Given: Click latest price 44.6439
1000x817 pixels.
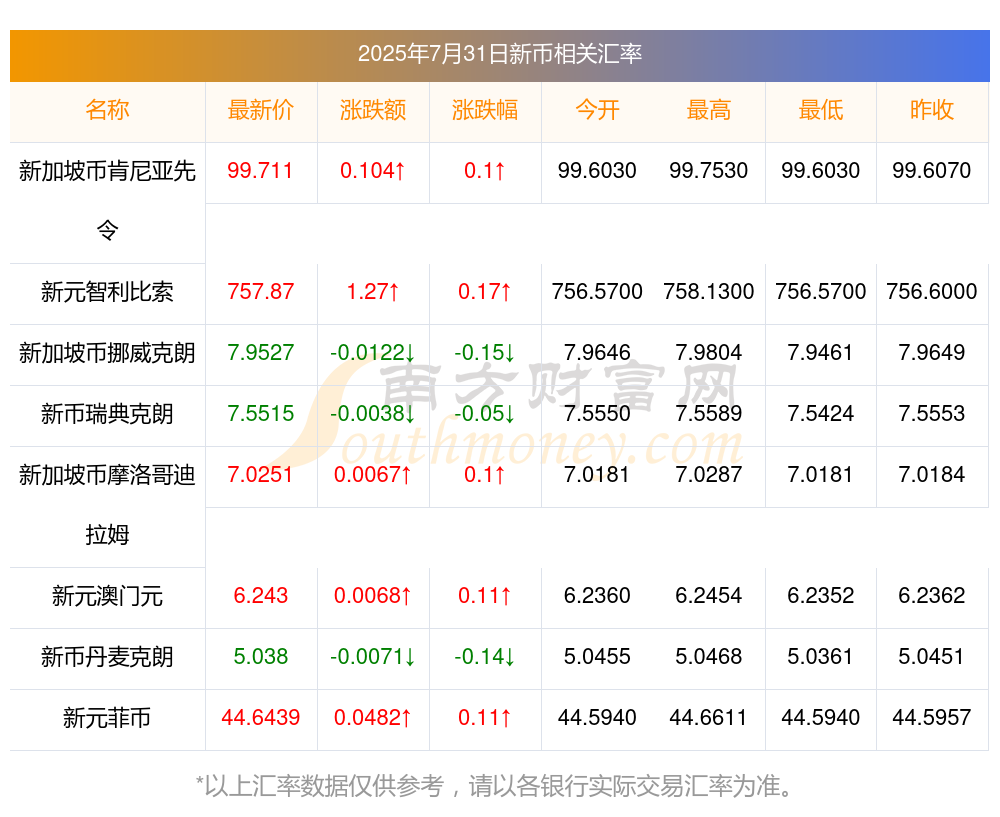Looking at the screenshot, I should click(x=260, y=718).
